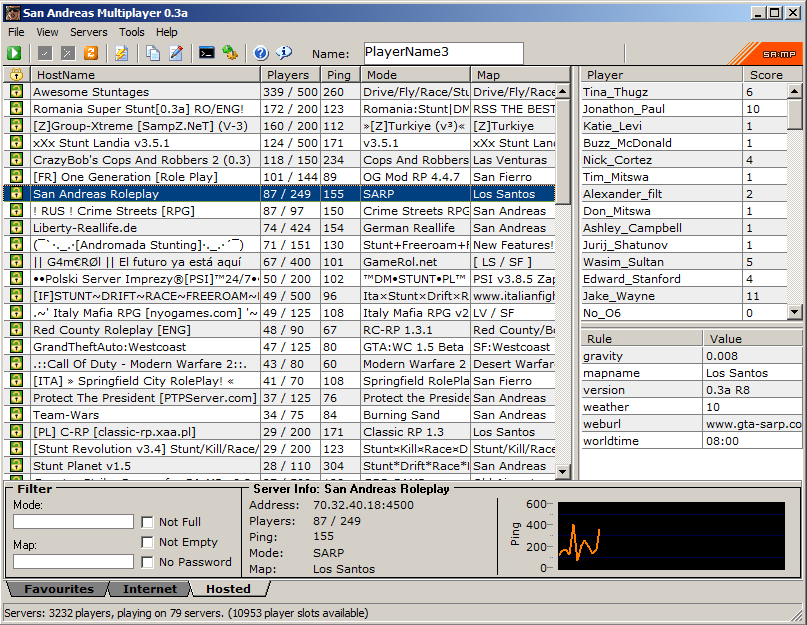Enable the Not Full filter checkbox
The width and height of the screenshot is (807, 625).
point(147,522)
